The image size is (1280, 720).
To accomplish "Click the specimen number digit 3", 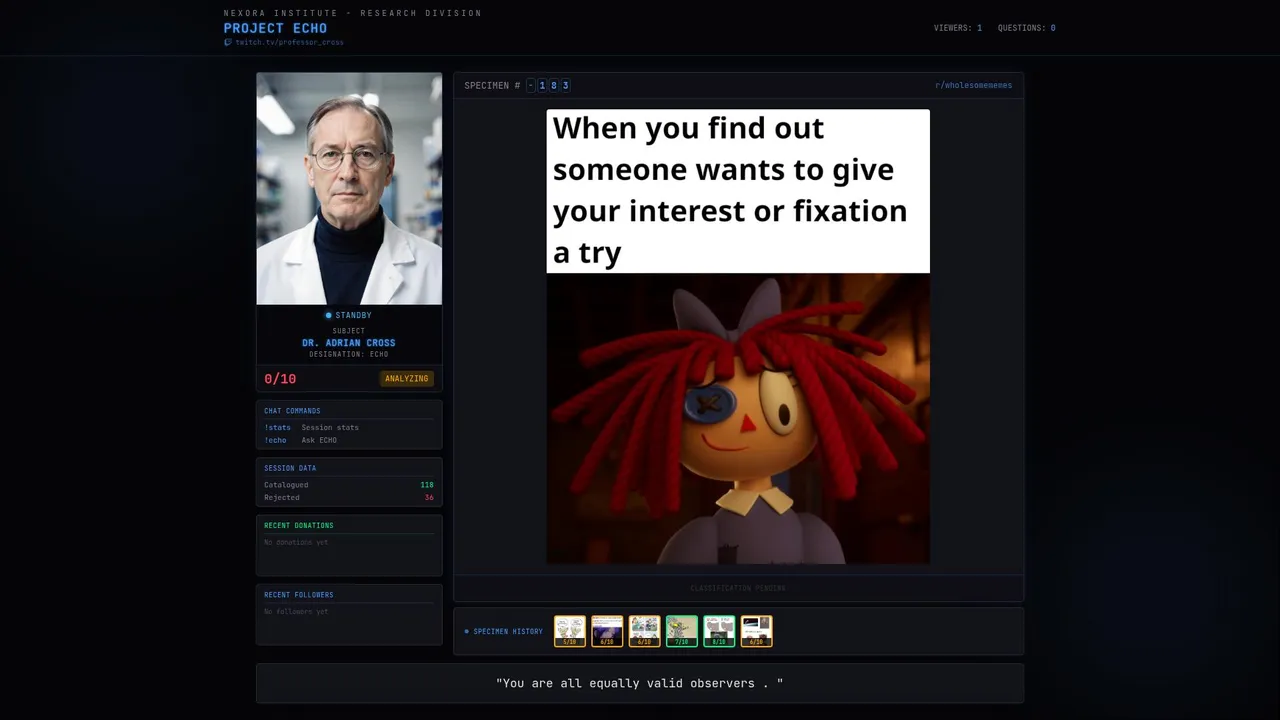I will [x=565, y=86].
